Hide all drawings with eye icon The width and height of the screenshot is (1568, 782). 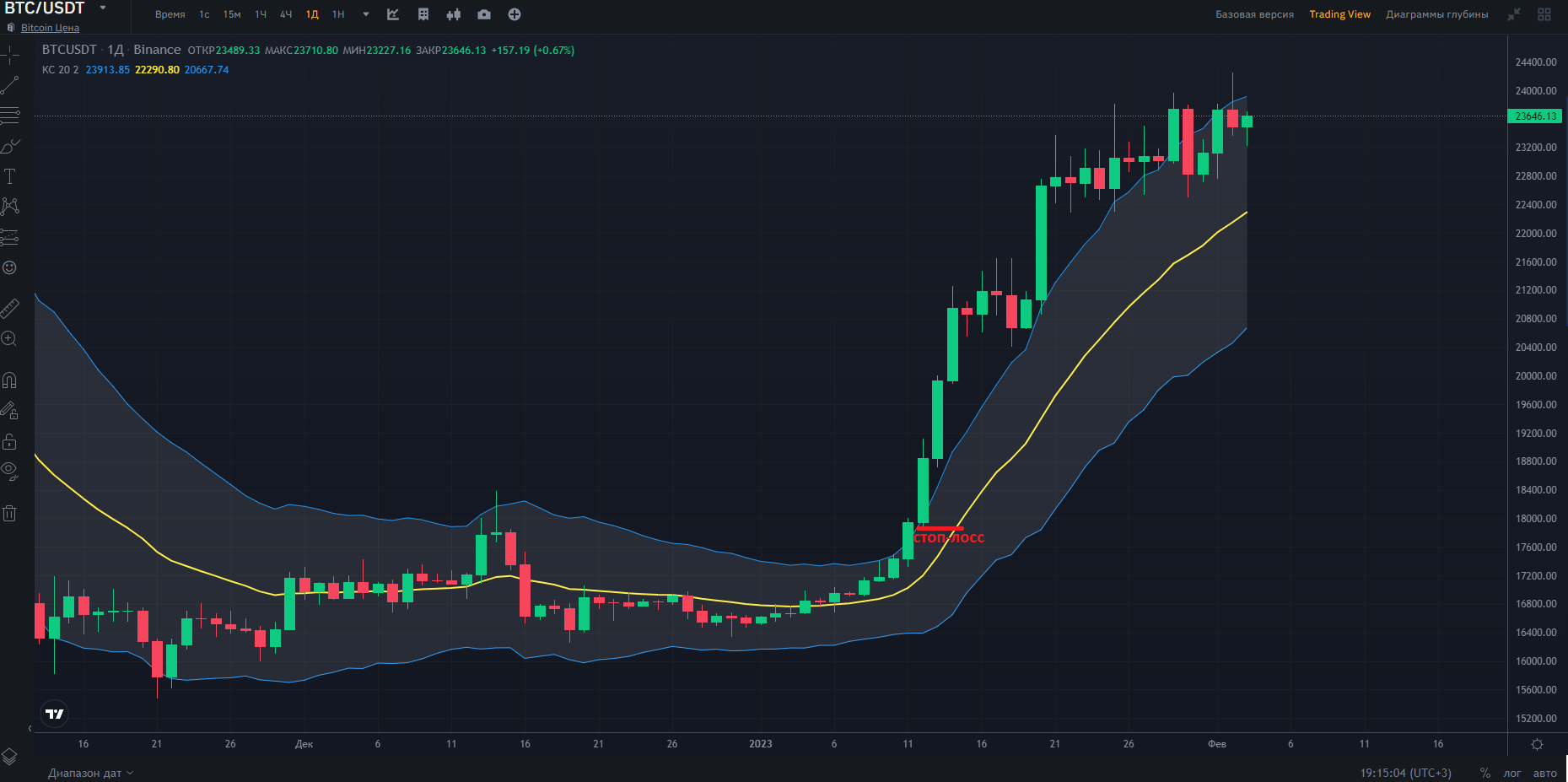pyautogui.click(x=9, y=470)
